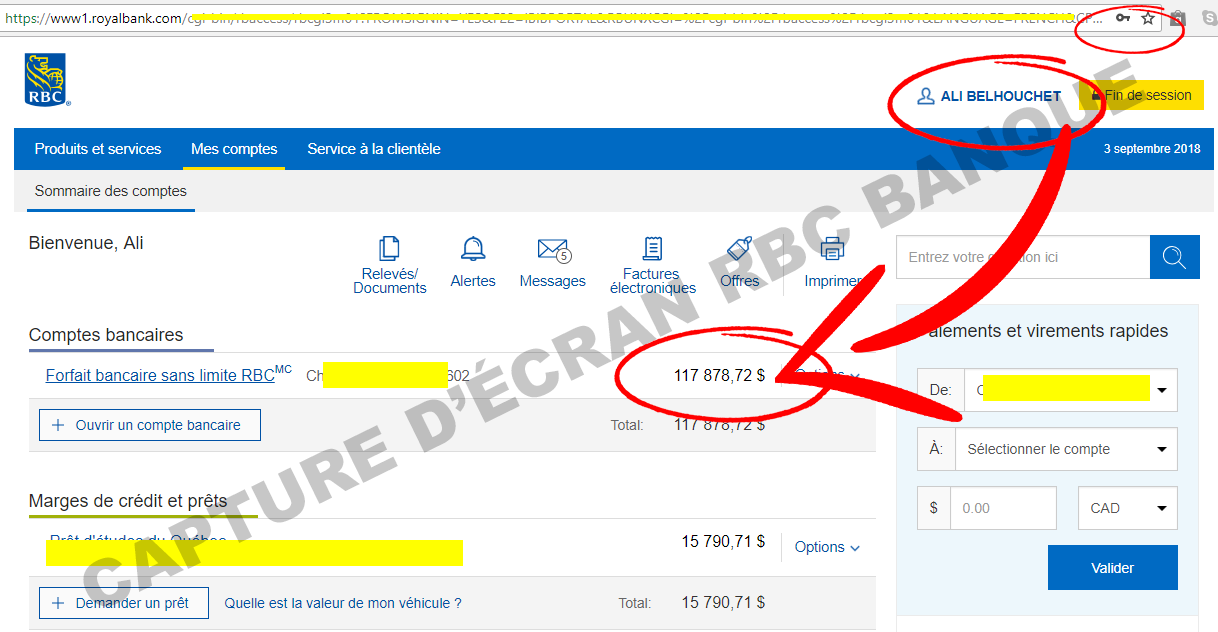Select the Sommaire des comptes tab
Viewport: 1218px width, 632px height.
[110, 191]
